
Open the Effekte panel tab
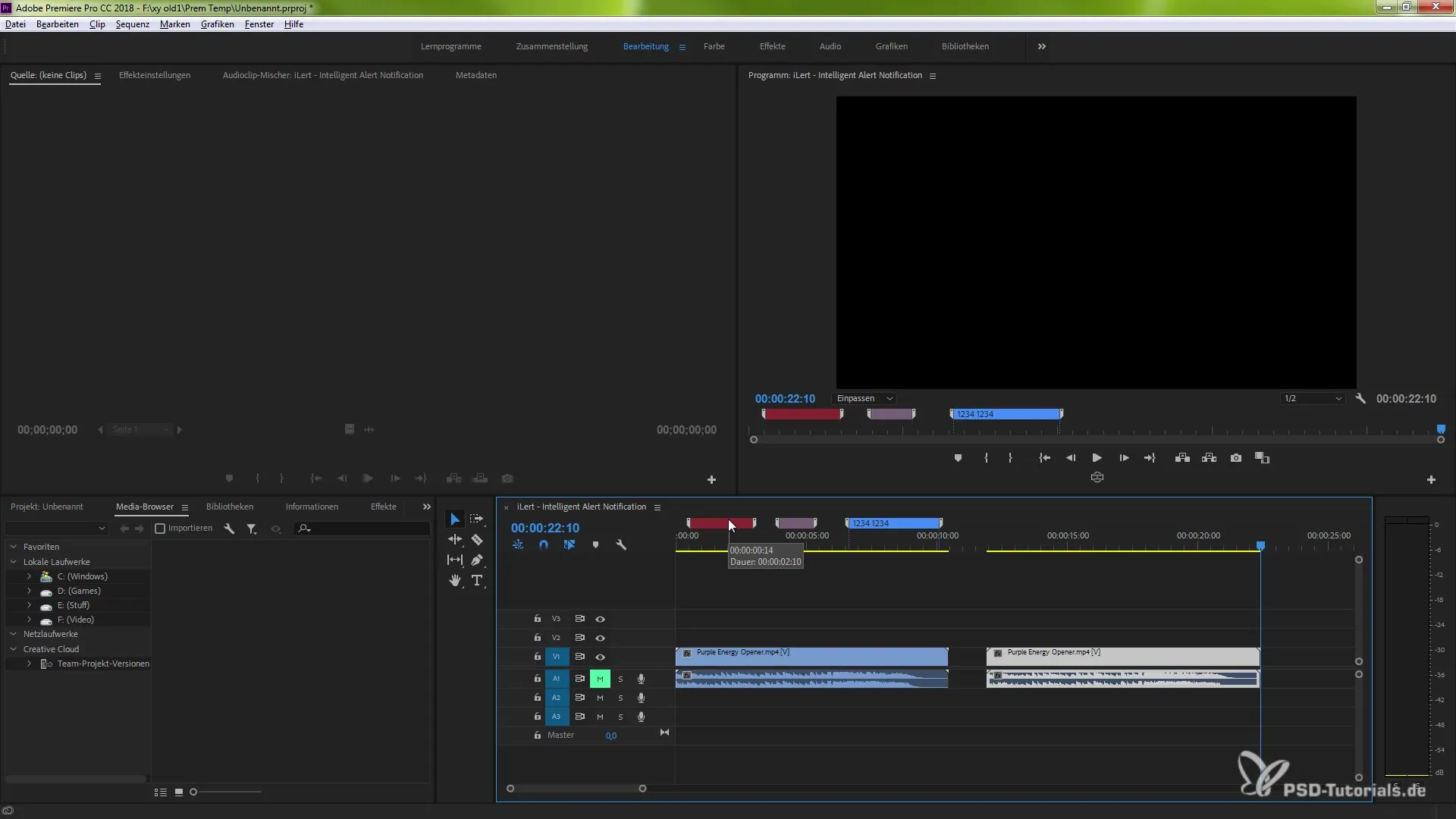pyautogui.click(x=383, y=507)
